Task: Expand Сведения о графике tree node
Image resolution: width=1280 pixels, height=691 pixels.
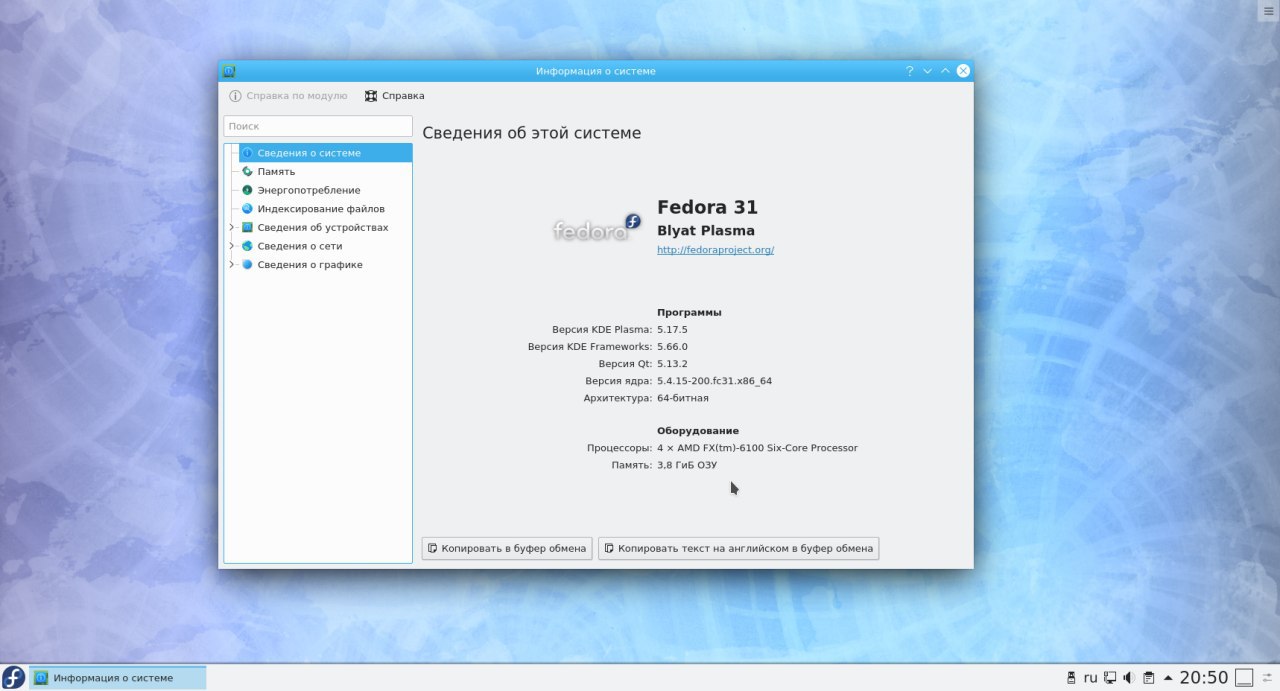Action: [232, 265]
